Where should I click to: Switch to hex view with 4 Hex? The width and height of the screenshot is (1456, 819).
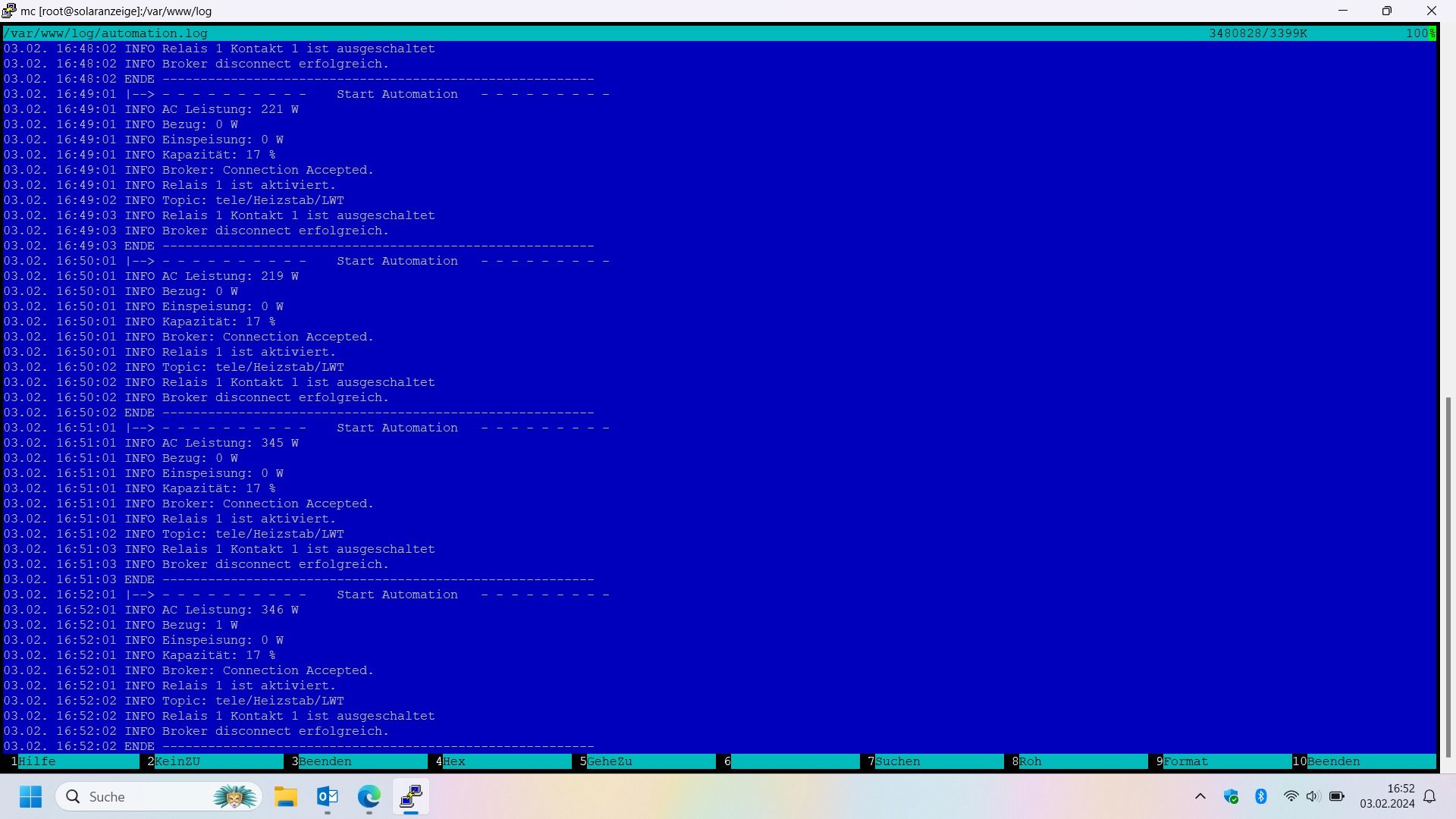click(453, 761)
